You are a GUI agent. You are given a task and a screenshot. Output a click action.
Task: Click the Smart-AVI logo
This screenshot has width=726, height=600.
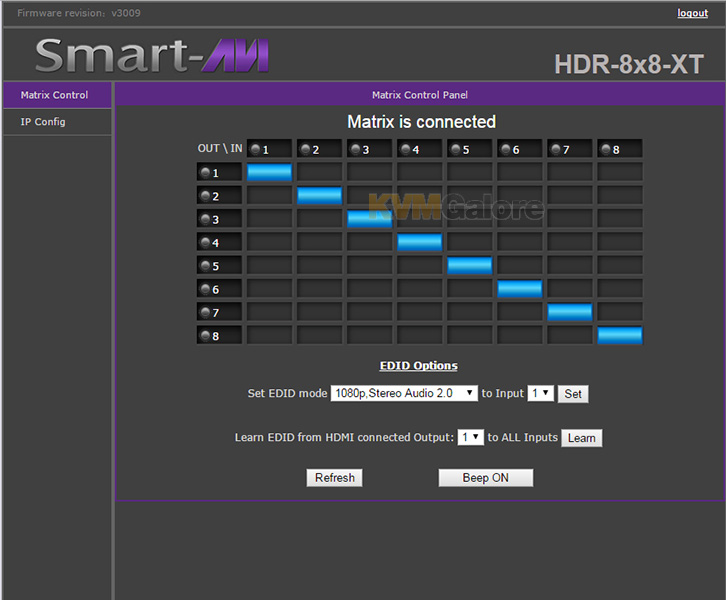152,56
